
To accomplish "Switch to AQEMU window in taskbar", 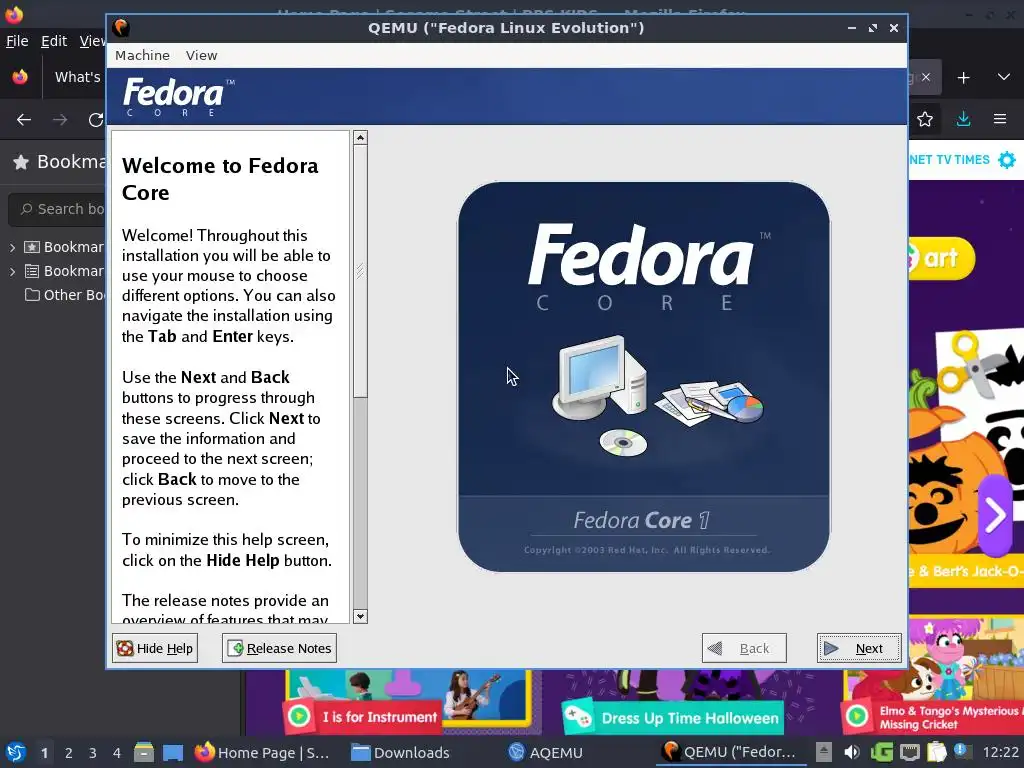I will [x=546, y=752].
